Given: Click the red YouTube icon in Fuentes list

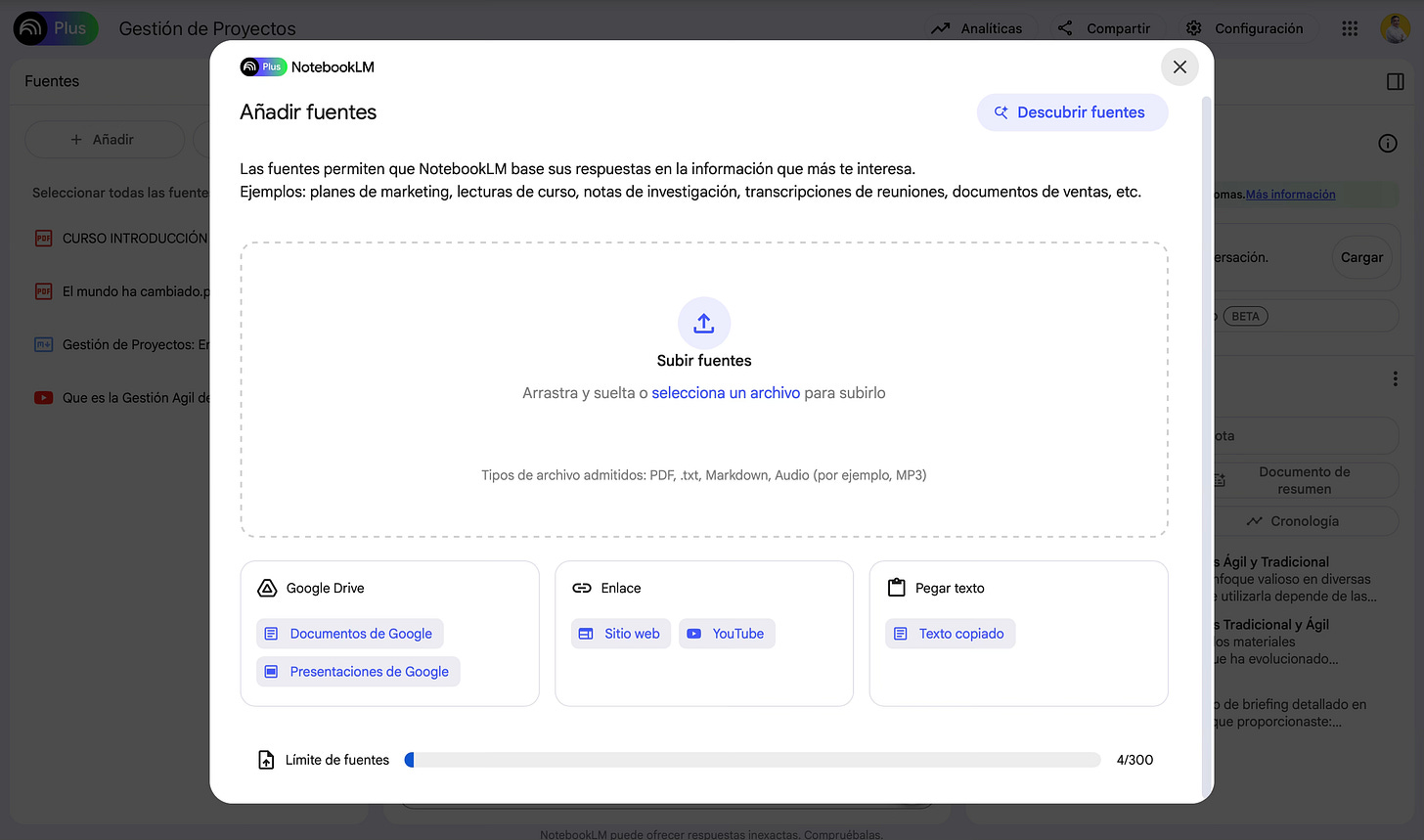Looking at the screenshot, I should coord(44,398).
